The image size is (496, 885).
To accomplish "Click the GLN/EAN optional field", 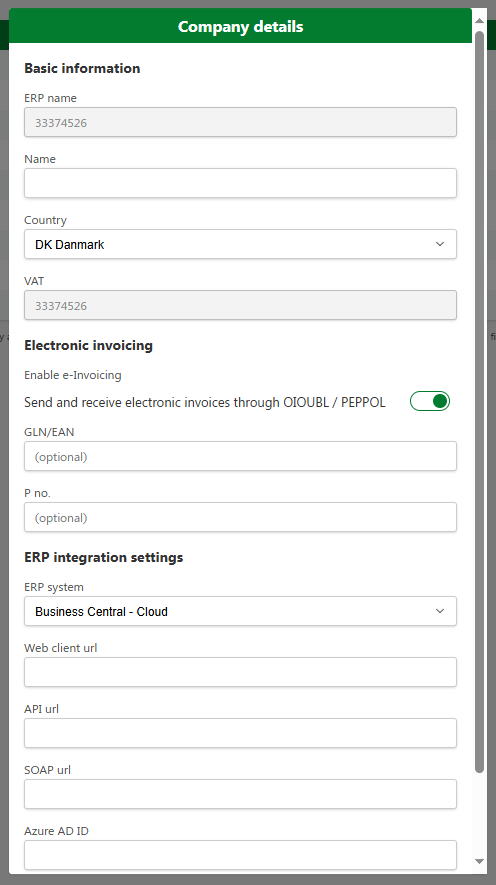I will tap(240, 457).
